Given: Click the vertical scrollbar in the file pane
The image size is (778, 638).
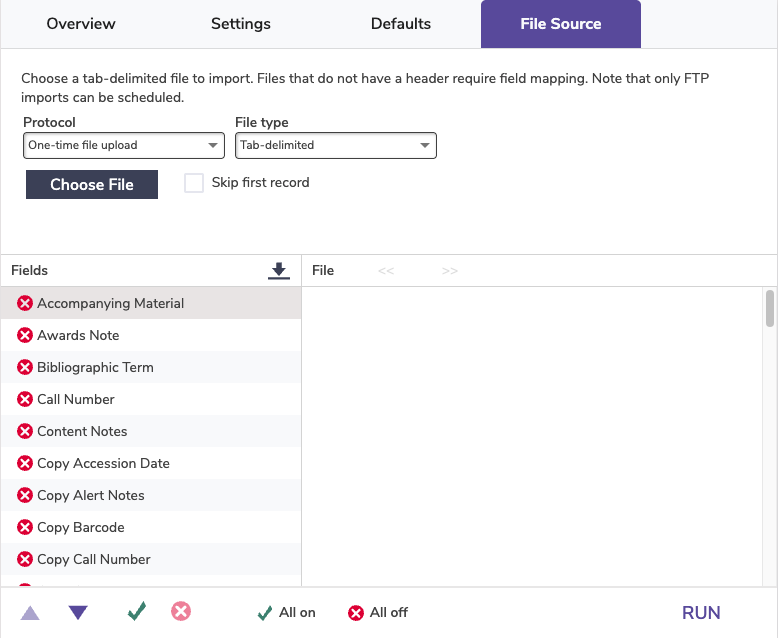Looking at the screenshot, I should pyautogui.click(x=770, y=309).
